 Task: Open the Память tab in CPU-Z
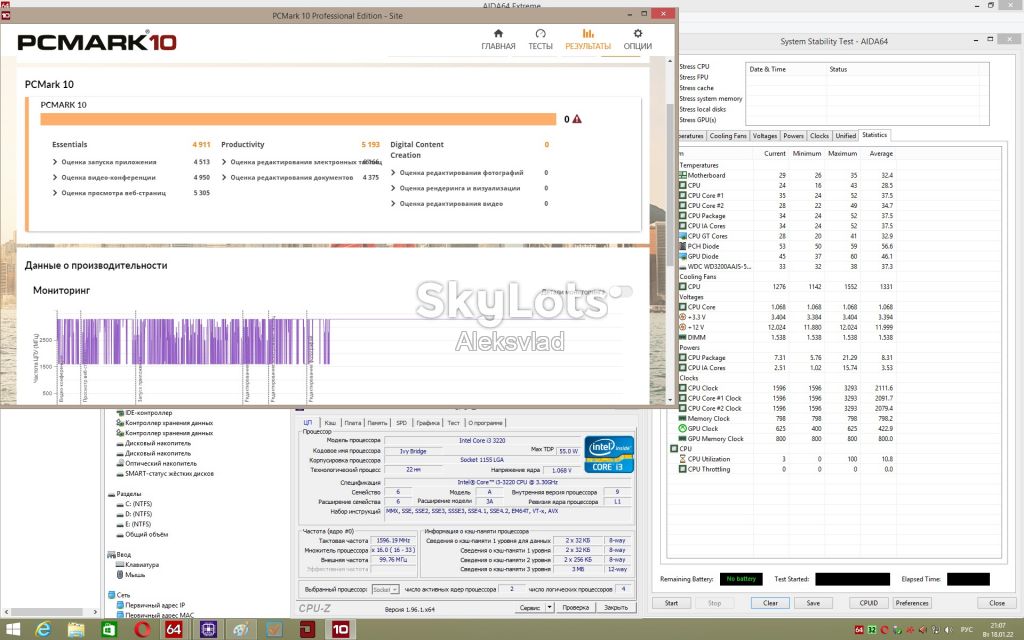point(377,423)
